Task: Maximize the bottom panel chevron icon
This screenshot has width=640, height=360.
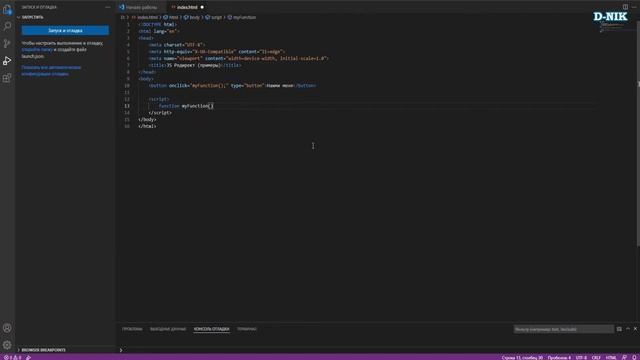Action: point(628,329)
